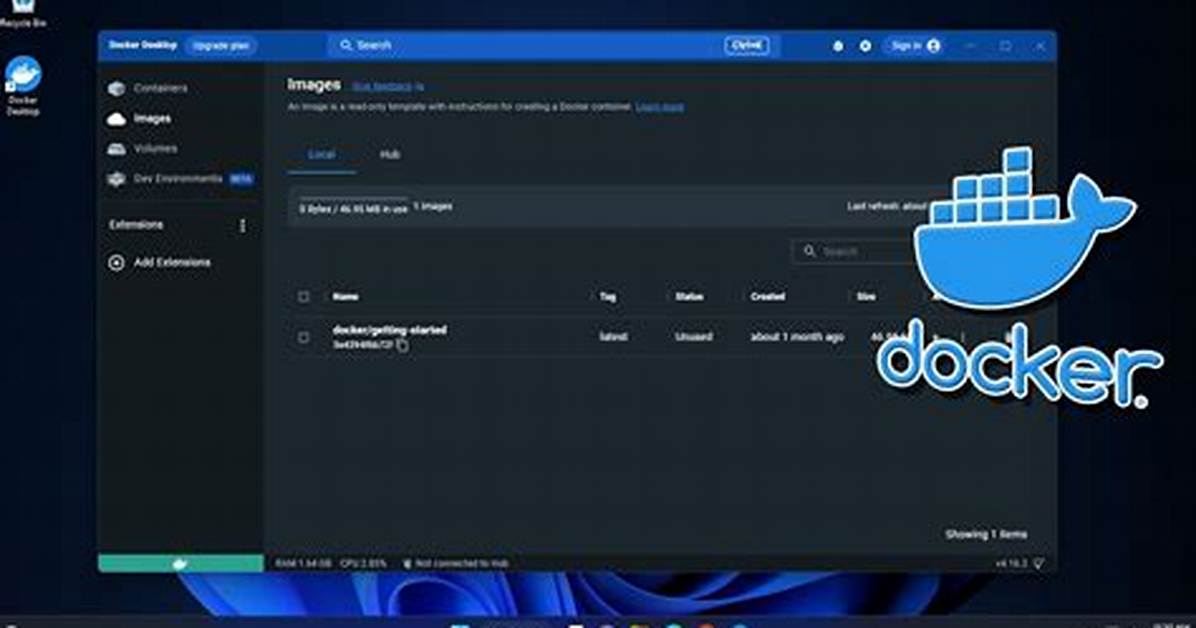
Task: Click the RAM usage status text
Action: pyautogui.click(x=304, y=564)
